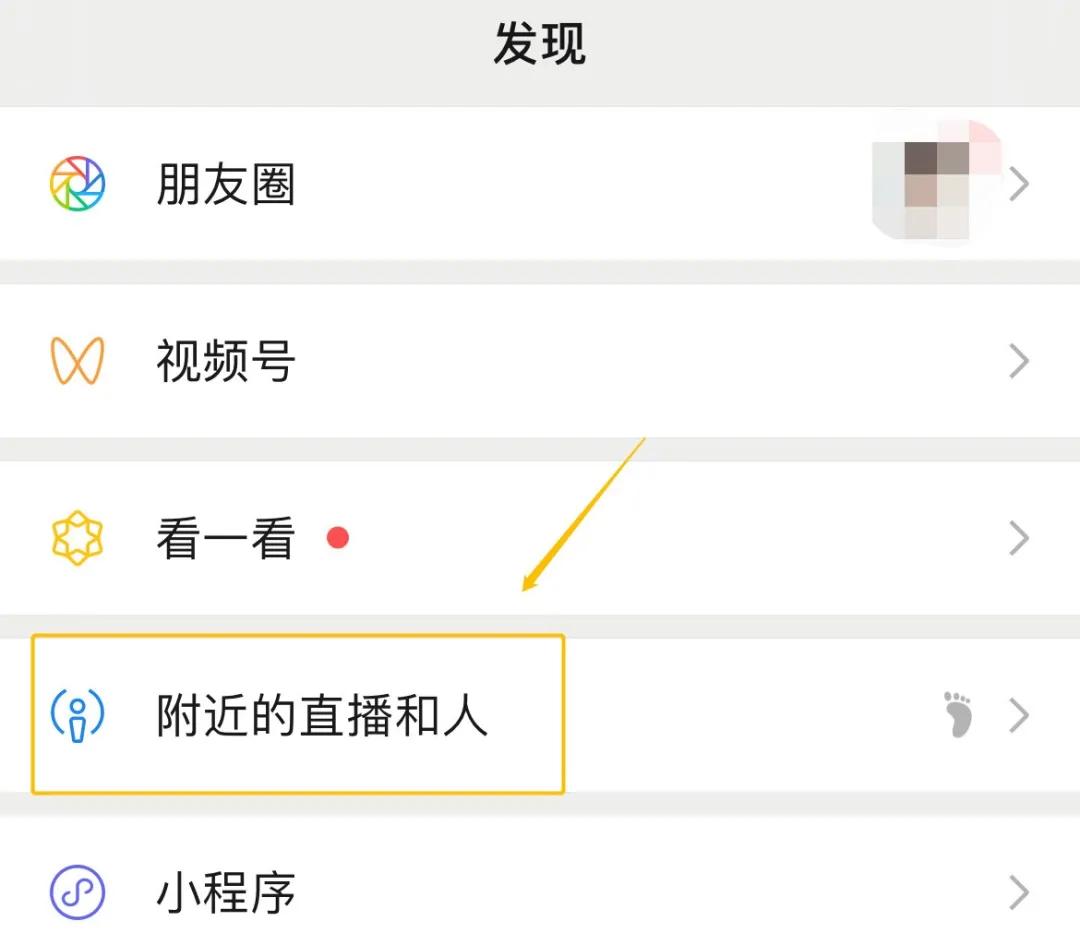1080x945 pixels.
Task: Click the 视频号 Channels butterfly icon
Action: (x=76, y=360)
